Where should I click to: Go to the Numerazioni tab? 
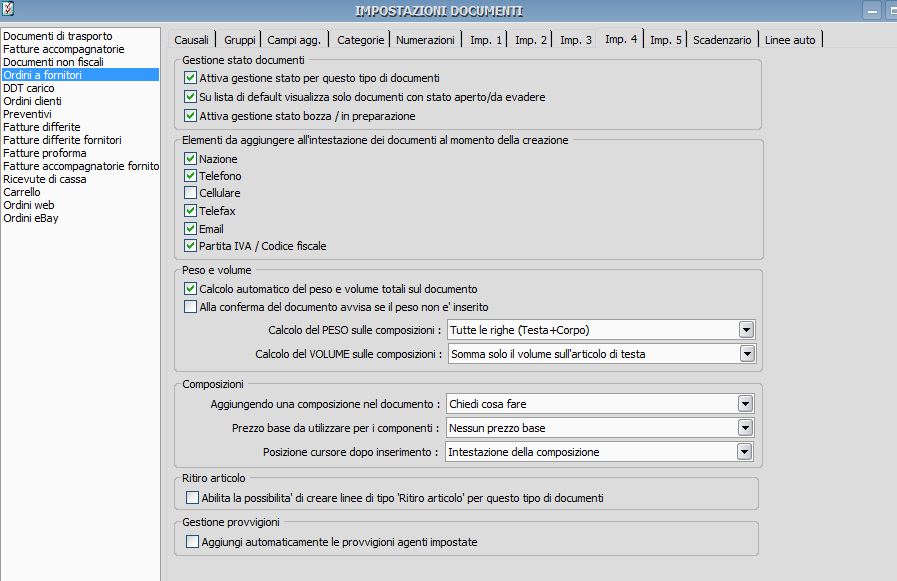[x=425, y=40]
